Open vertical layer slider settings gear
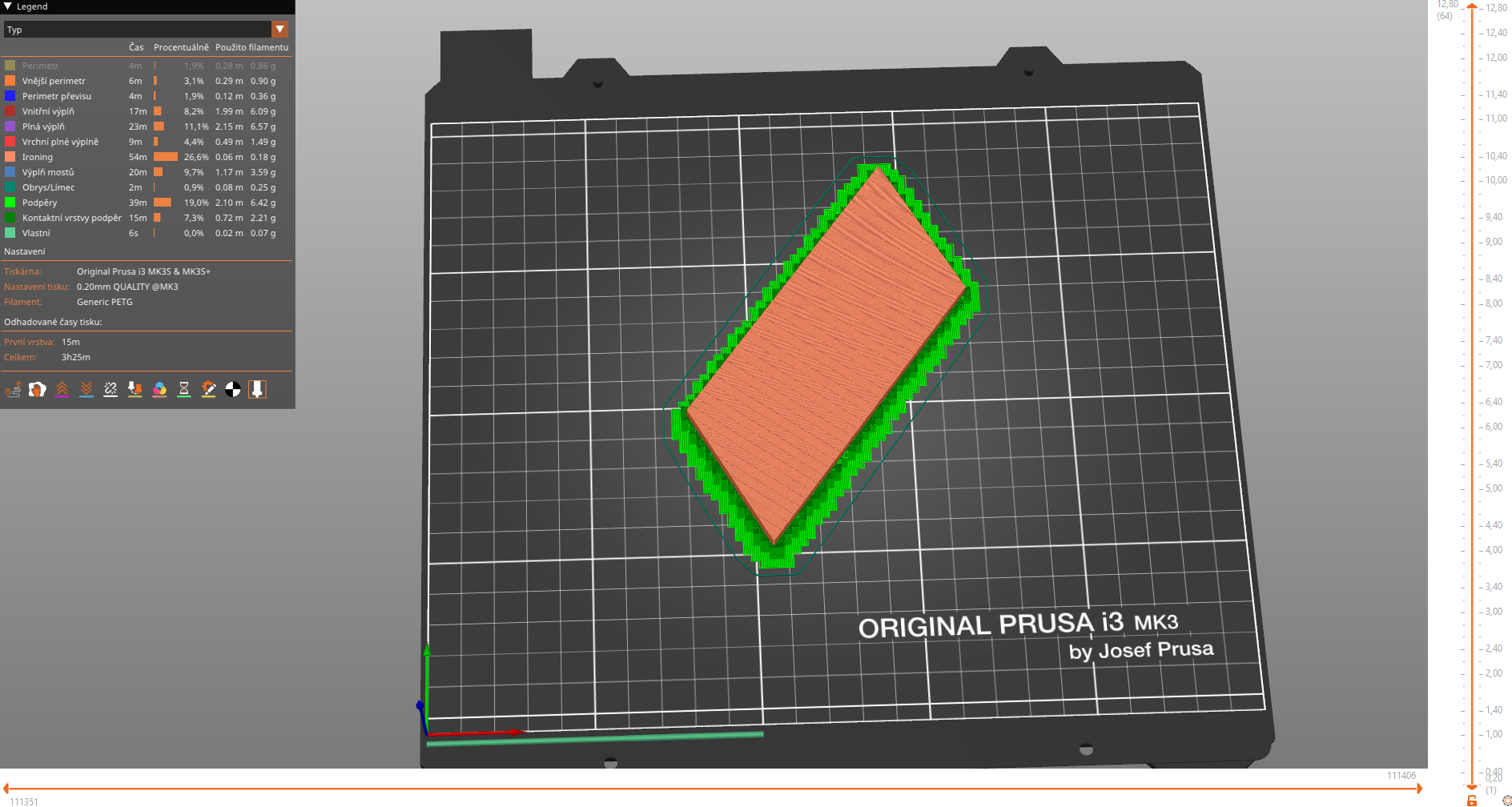1512x807 pixels. [1507, 800]
